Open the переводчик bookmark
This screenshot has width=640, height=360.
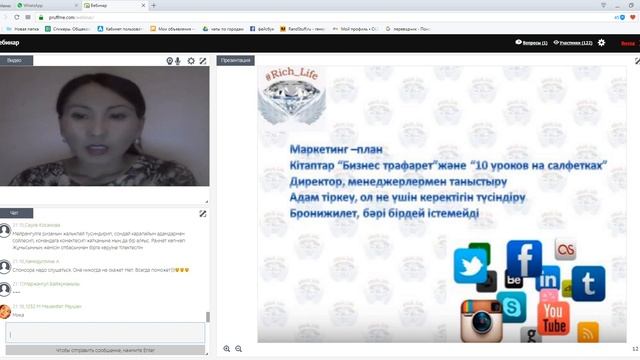click(407, 29)
